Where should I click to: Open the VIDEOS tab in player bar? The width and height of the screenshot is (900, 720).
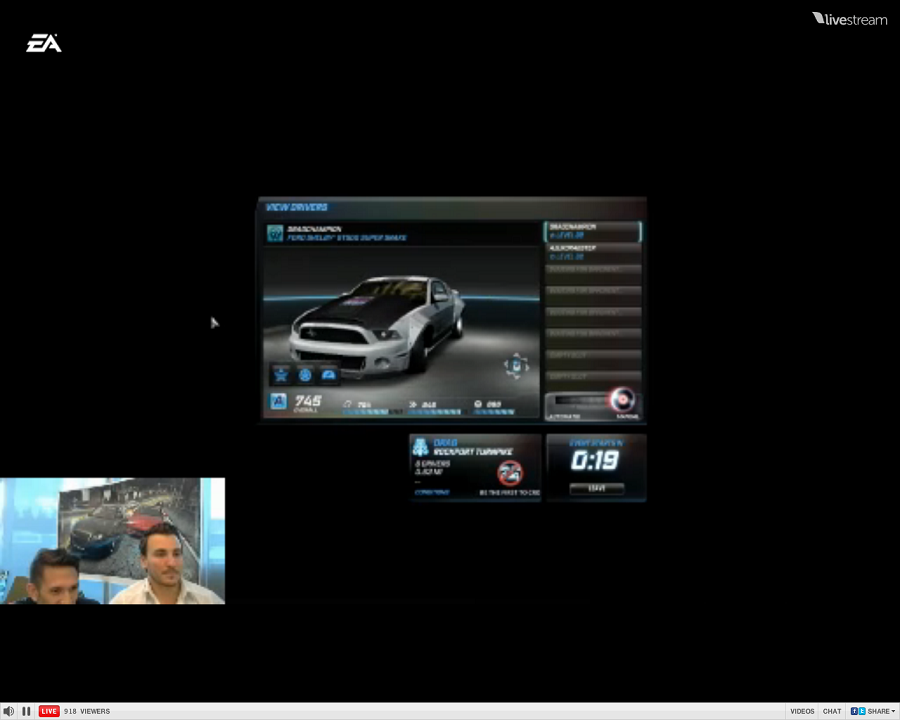point(802,711)
